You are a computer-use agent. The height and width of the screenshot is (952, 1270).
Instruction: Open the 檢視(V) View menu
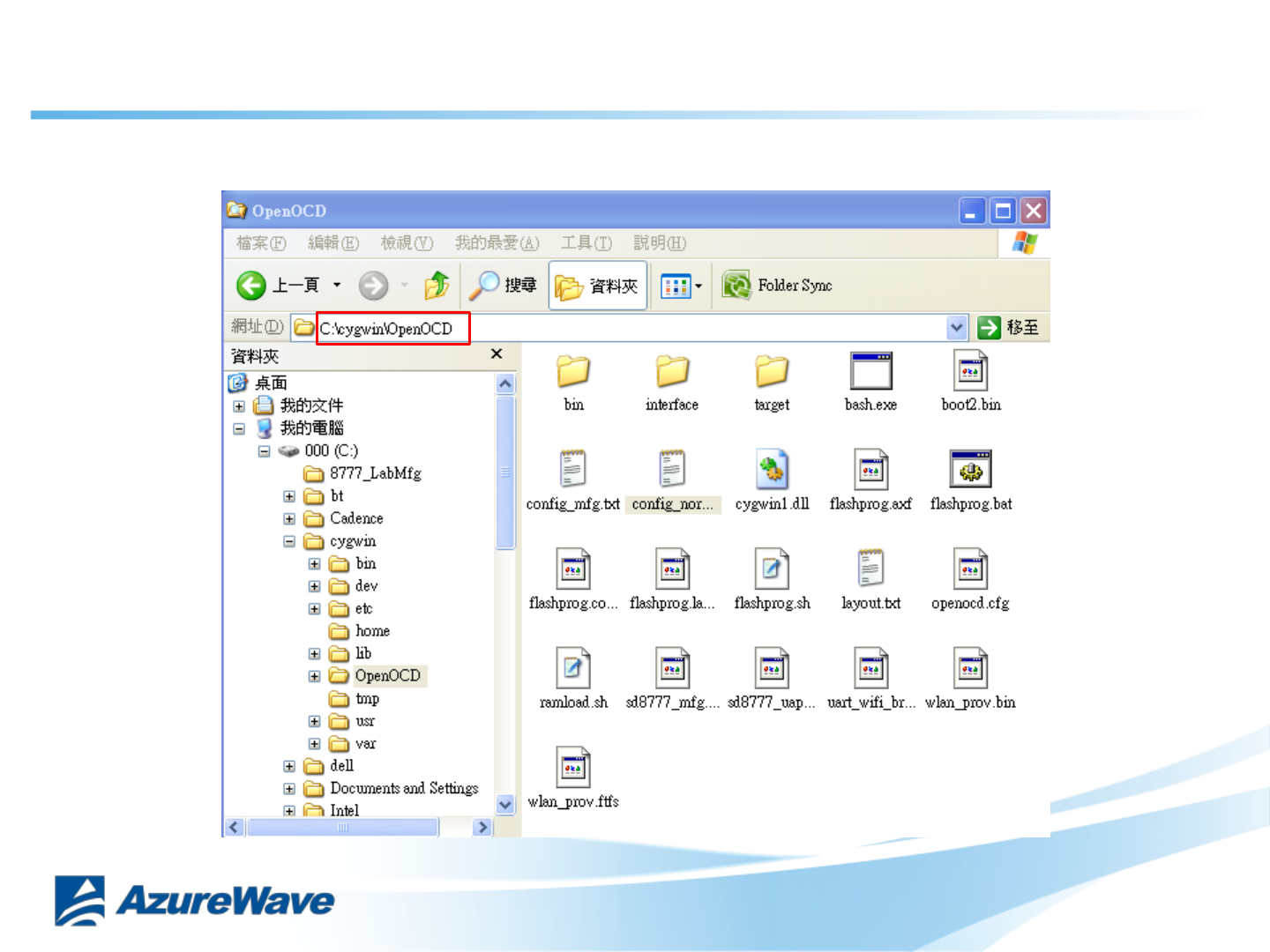click(x=407, y=242)
